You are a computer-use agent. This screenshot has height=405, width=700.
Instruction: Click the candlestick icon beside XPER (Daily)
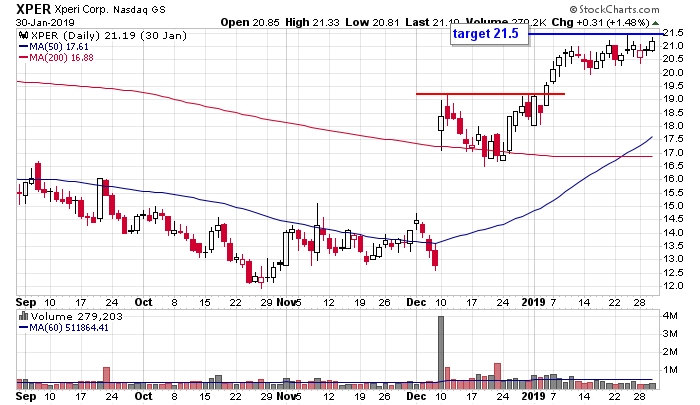(23, 36)
